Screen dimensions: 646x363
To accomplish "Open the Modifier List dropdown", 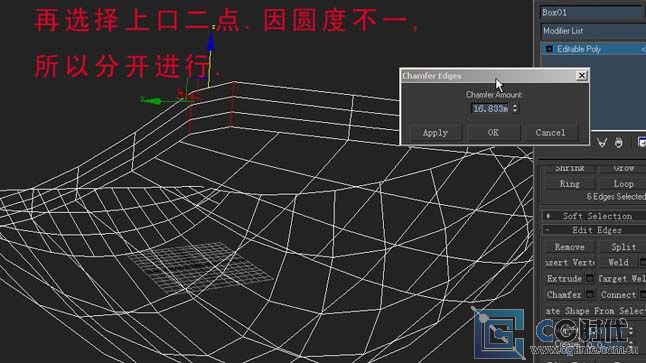I will (x=593, y=31).
